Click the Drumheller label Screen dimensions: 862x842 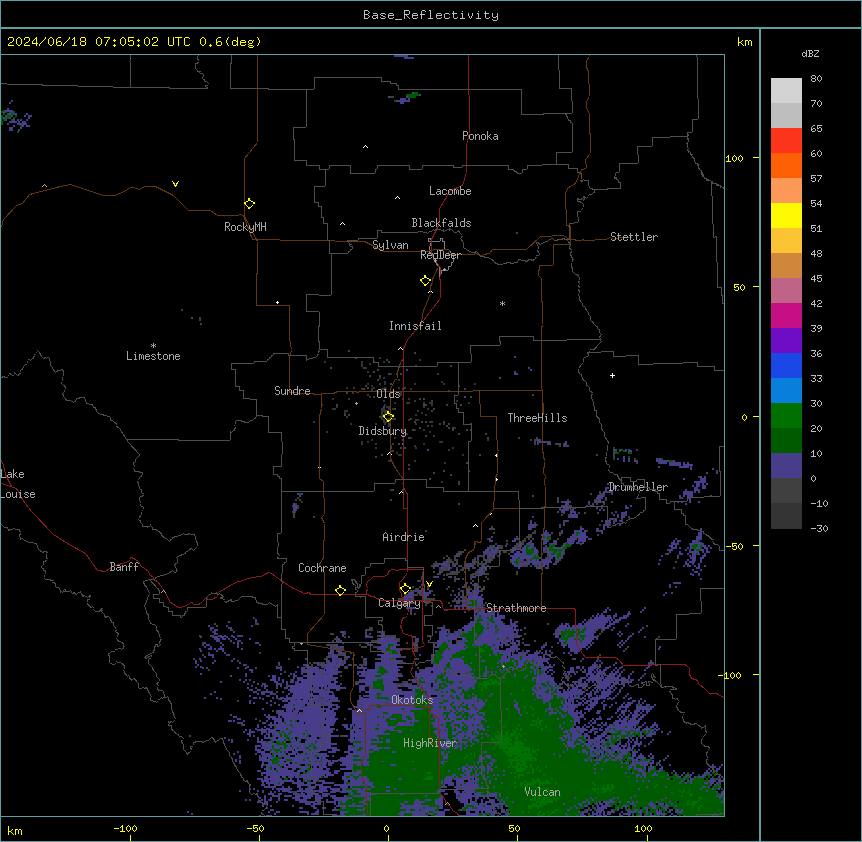(638, 487)
